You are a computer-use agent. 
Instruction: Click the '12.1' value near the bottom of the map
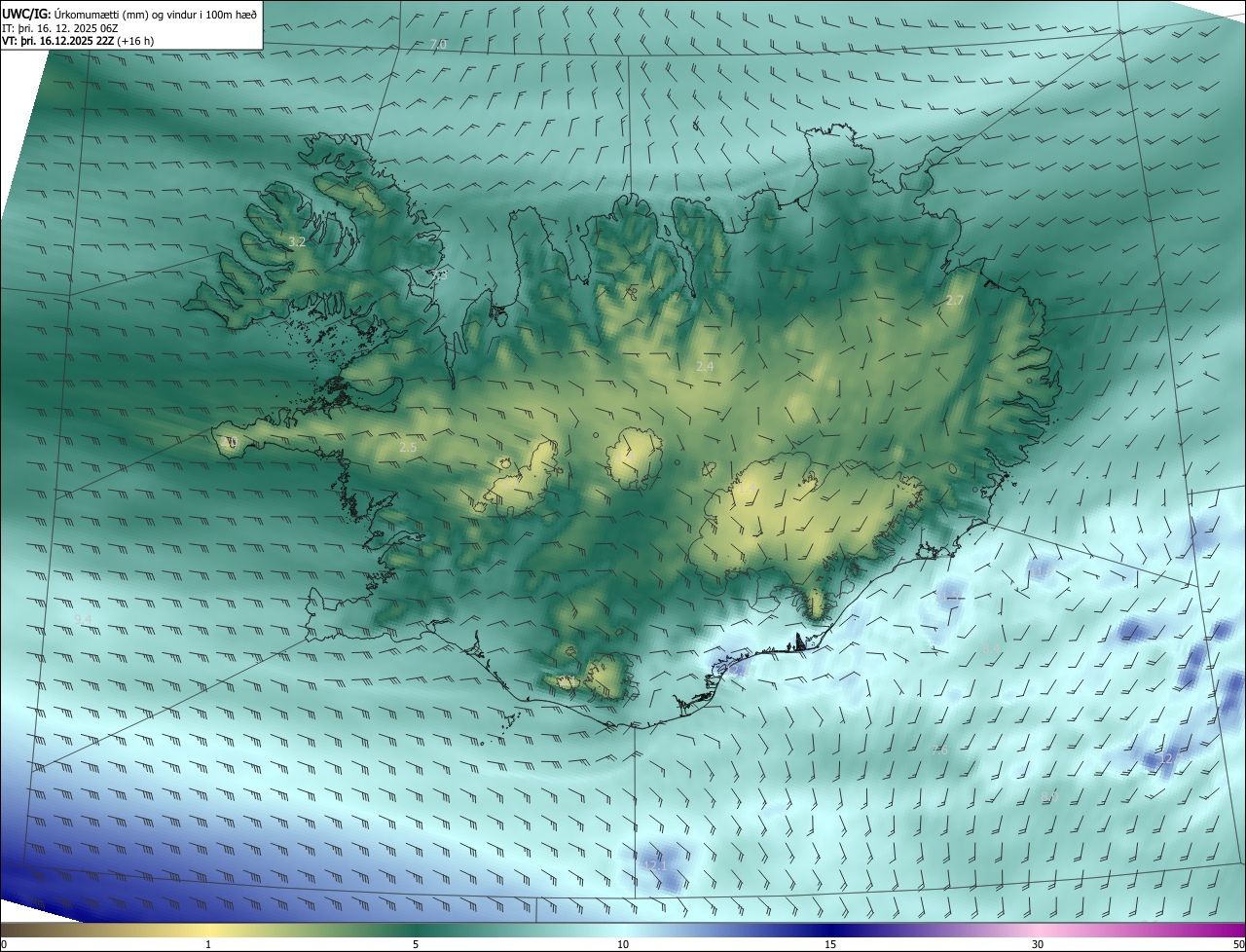[x=656, y=864]
